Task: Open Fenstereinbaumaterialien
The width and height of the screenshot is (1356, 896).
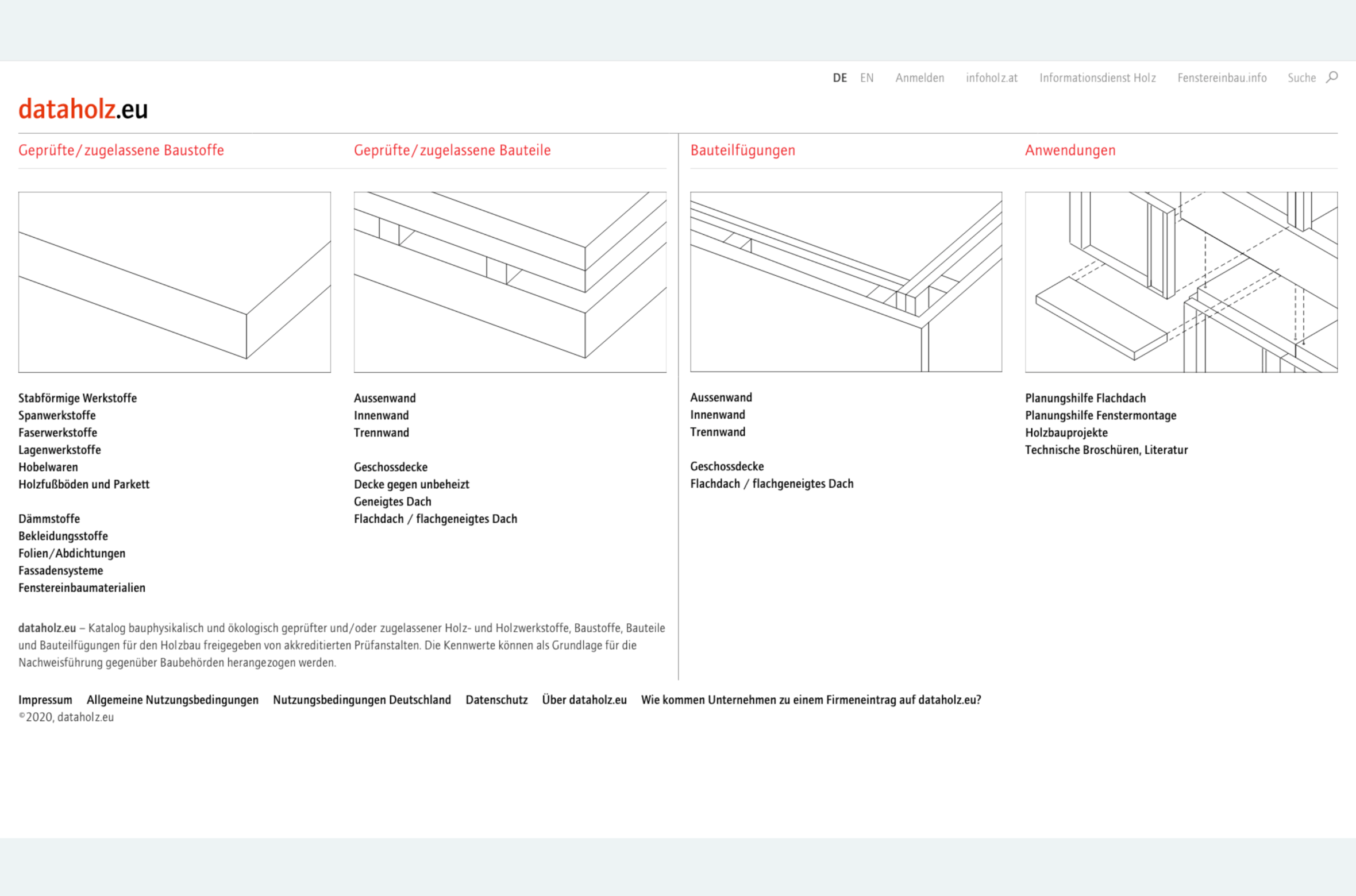Action: (x=82, y=588)
